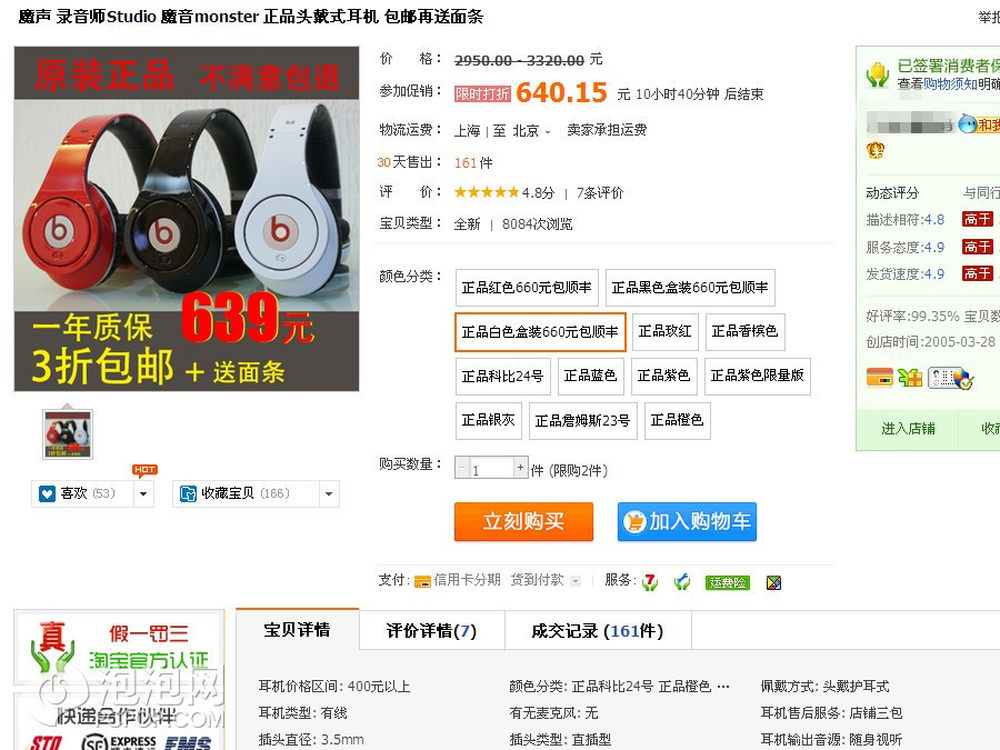The height and width of the screenshot is (750, 1000).
Task: Open the 7条评价 reviews link
Action: tap(600, 193)
